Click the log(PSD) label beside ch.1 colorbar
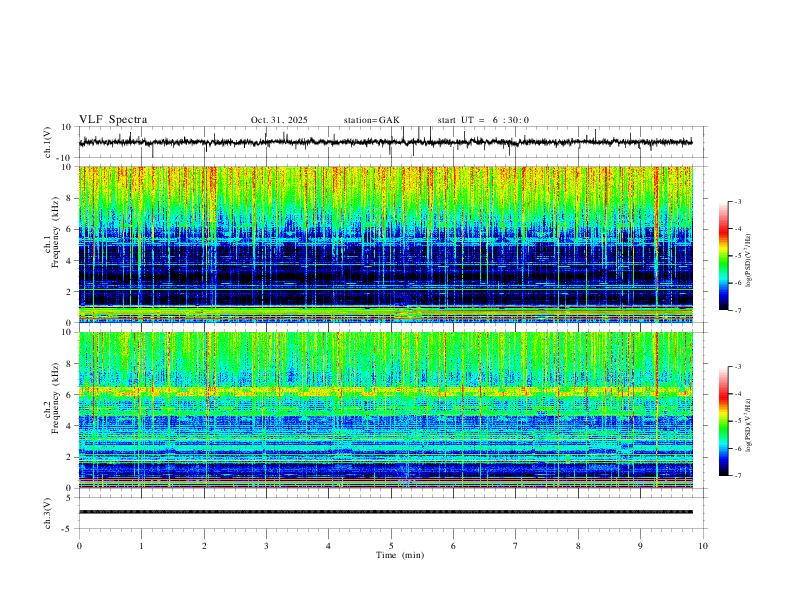792x612 pixels. pyautogui.click(x=749, y=260)
